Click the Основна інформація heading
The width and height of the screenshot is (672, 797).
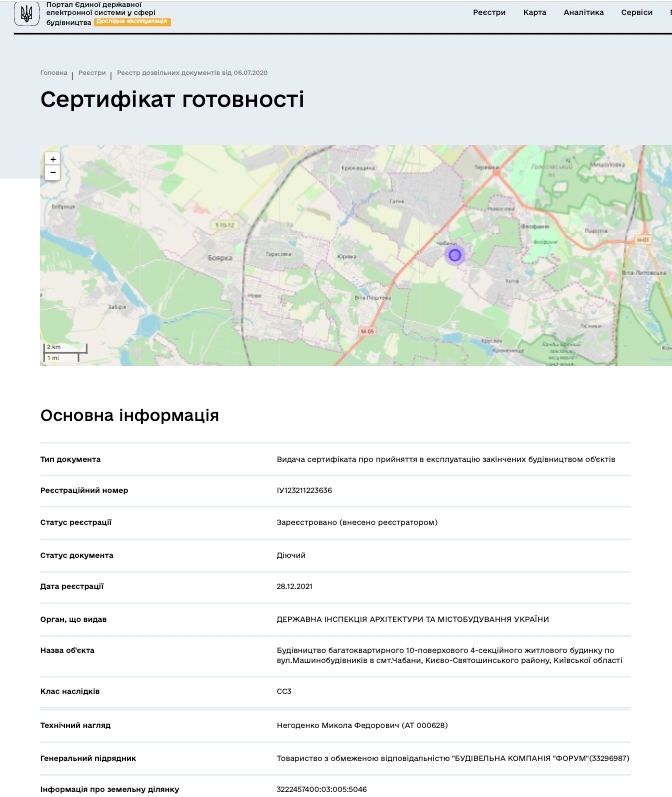tap(130, 415)
